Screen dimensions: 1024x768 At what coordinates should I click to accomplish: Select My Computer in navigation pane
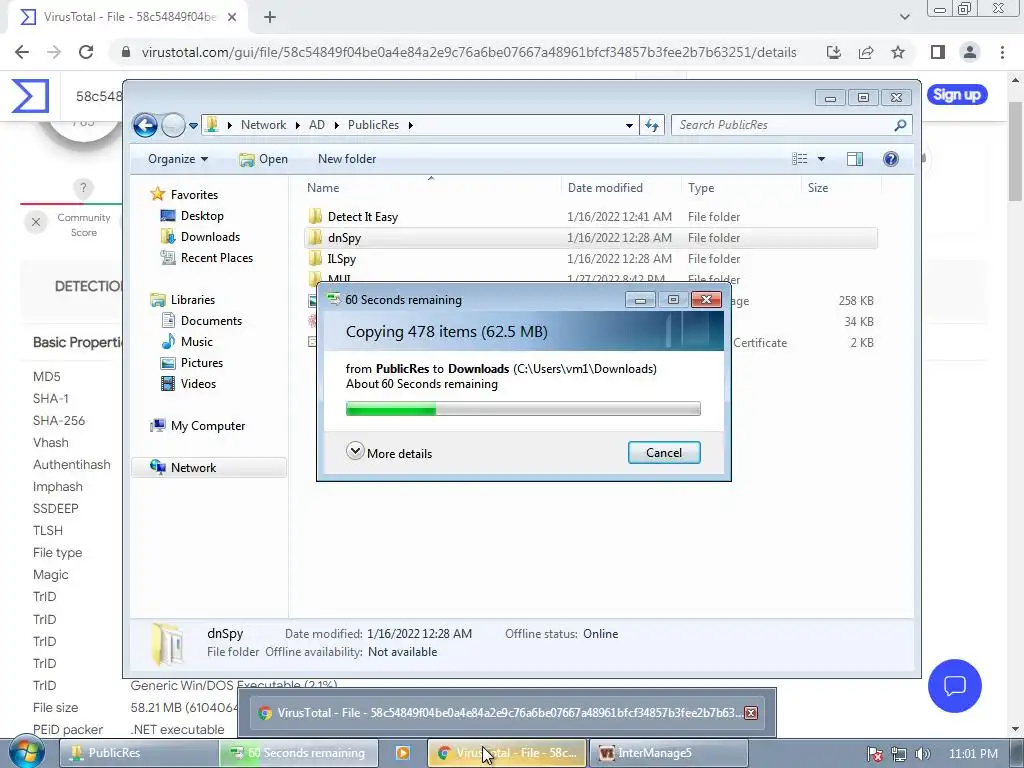tap(198, 426)
